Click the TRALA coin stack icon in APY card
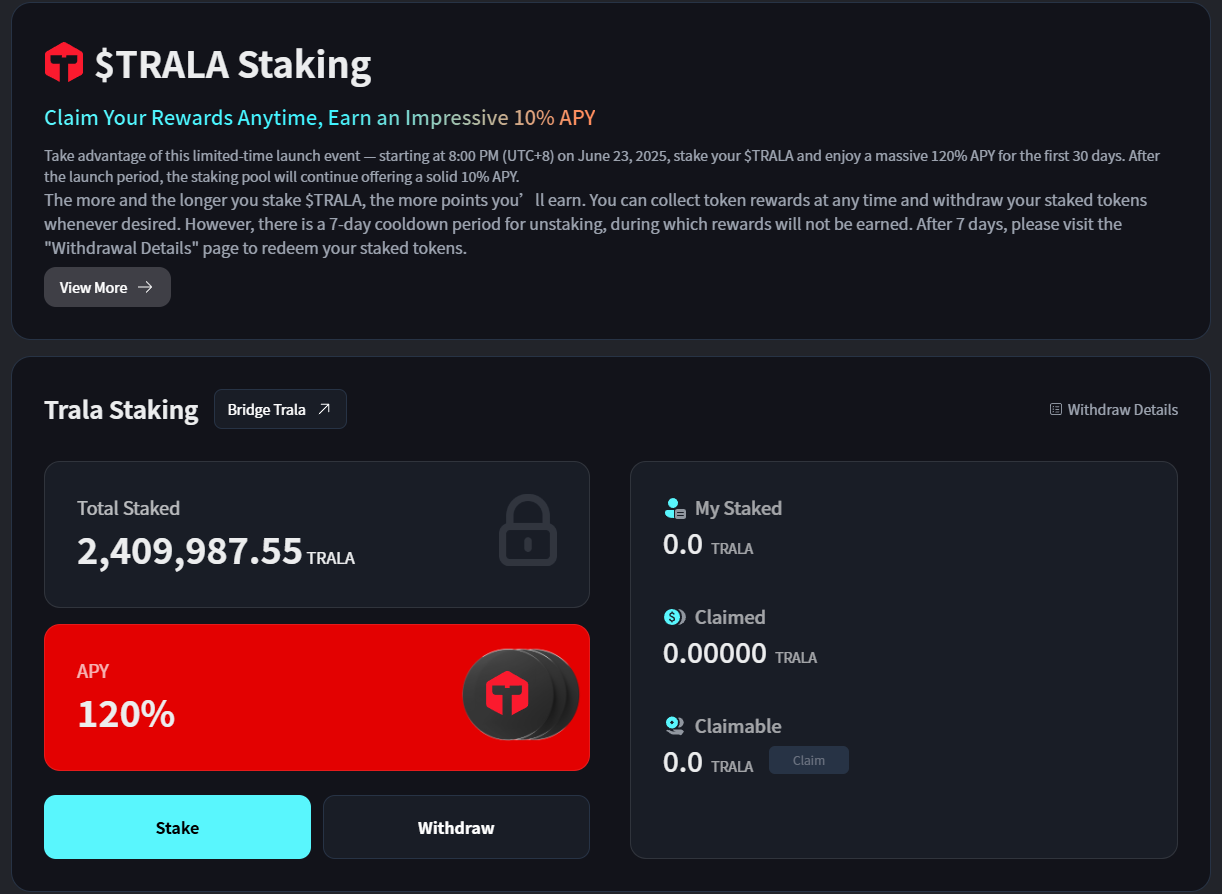The image size is (1222, 894). pyautogui.click(x=520, y=695)
